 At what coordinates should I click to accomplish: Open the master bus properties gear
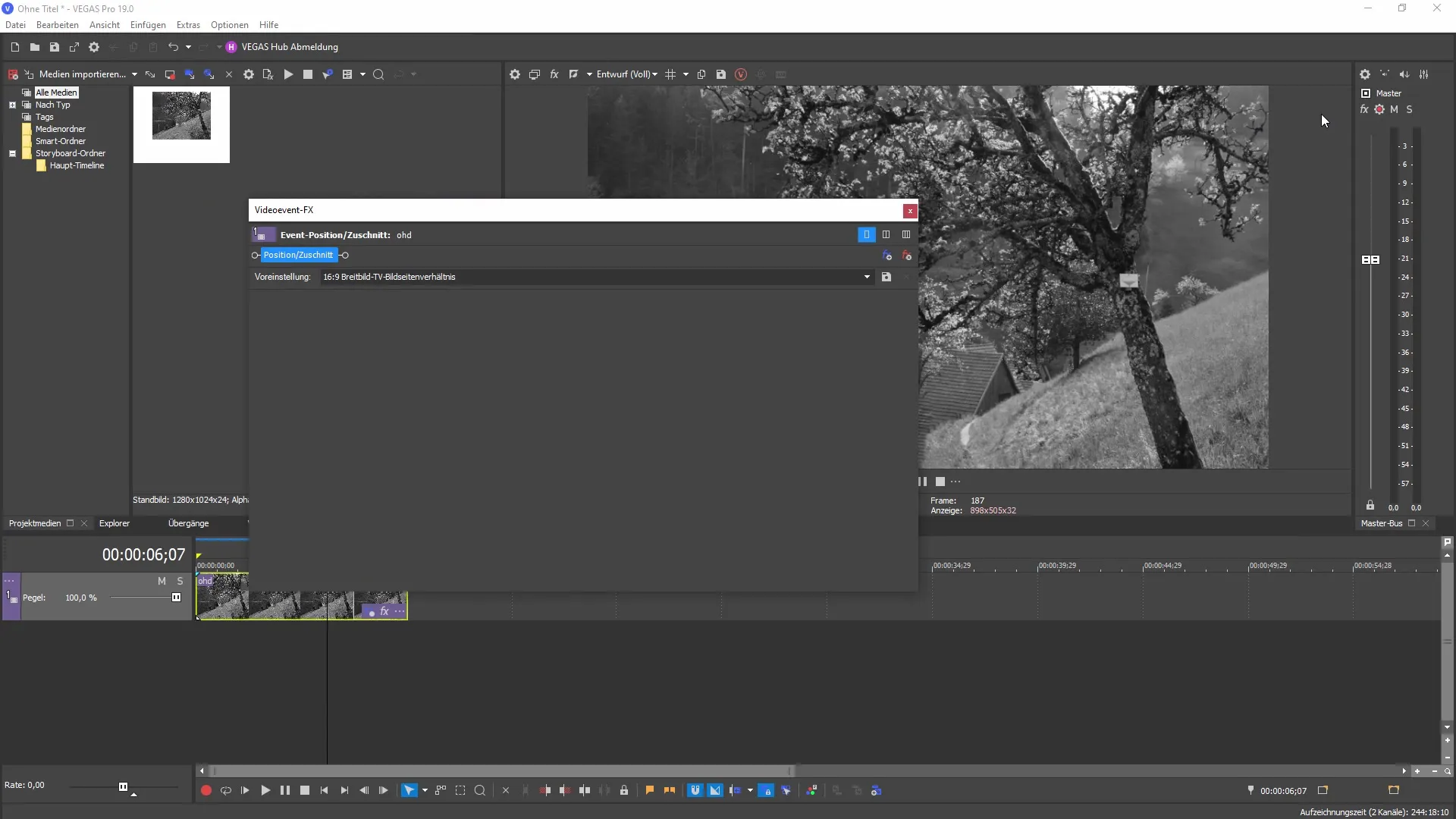[1365, 74]
